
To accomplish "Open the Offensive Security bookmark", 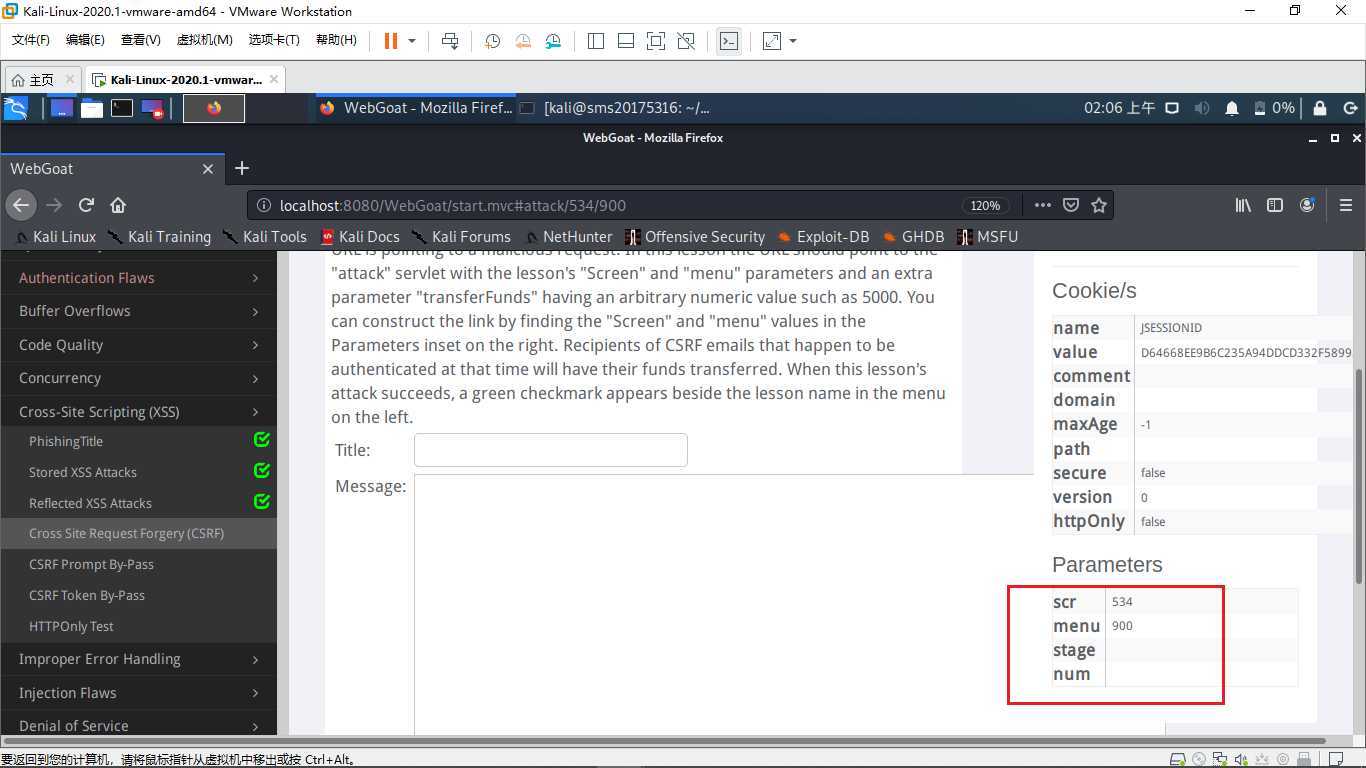I will click(x=695, y=237).
